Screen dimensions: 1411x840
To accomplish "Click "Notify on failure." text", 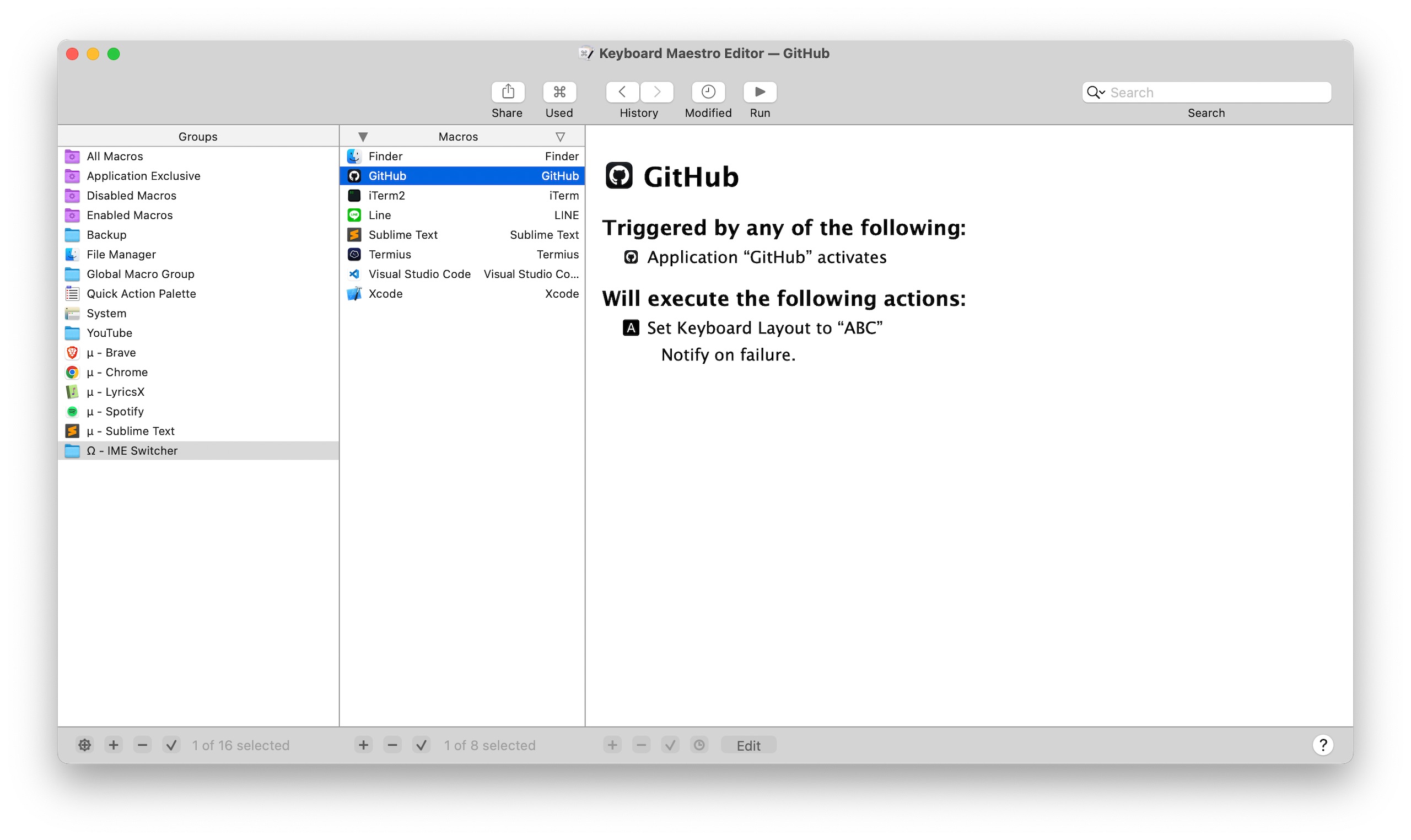I will click(x=728, y=355).
